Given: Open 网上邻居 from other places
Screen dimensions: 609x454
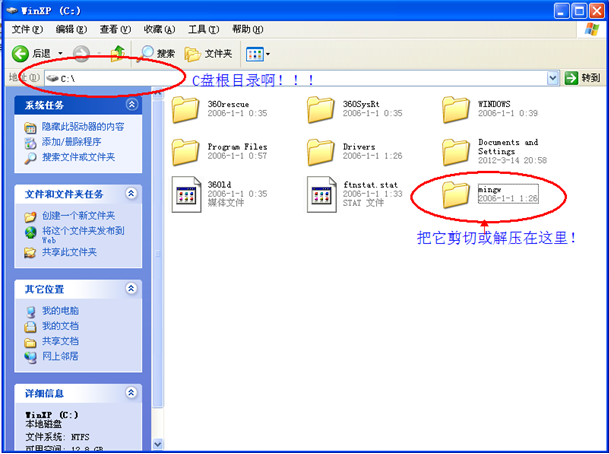Looking at the screenshot, I should tap(60, 356).
